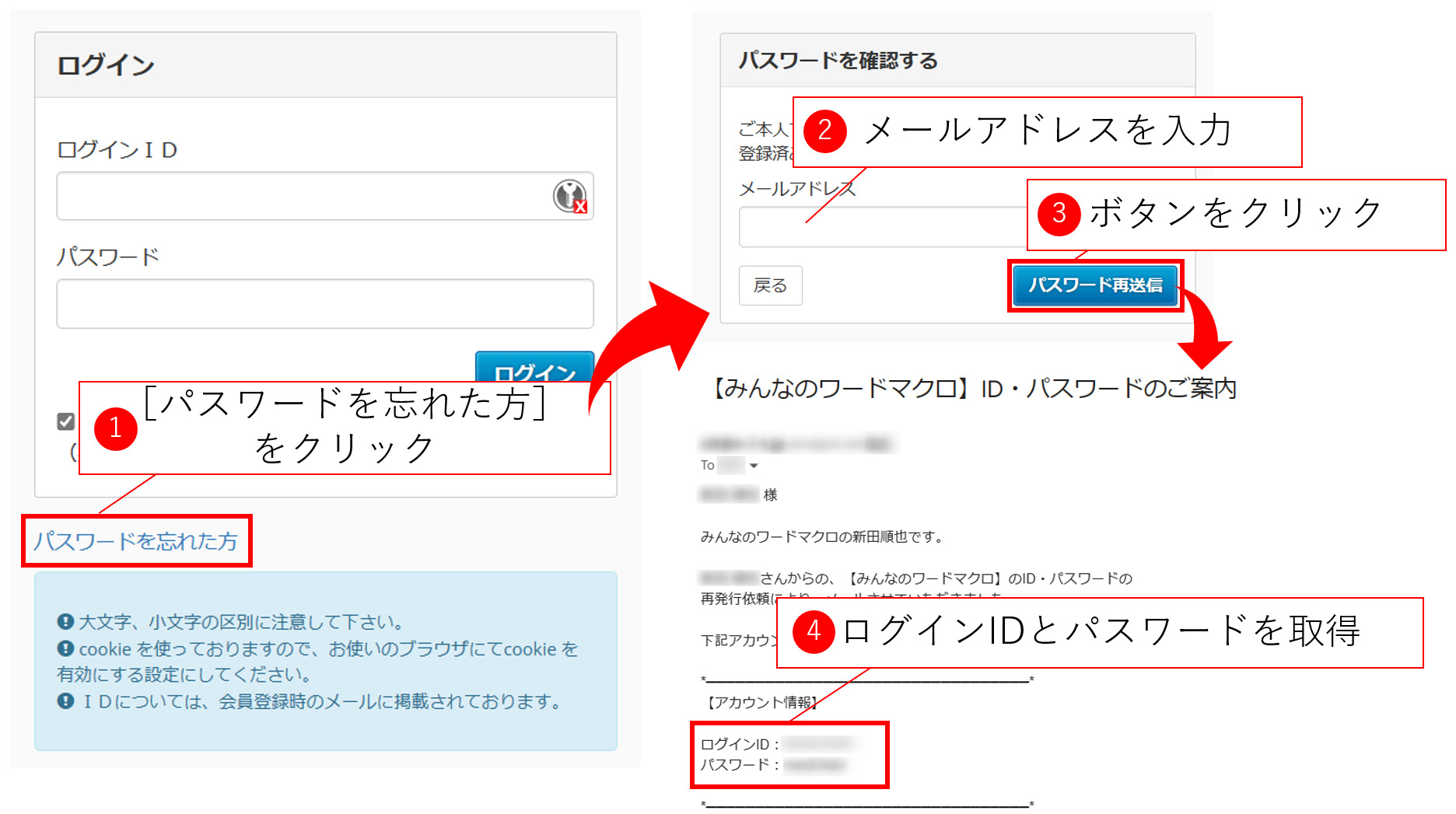Click the 戻る button
The height and width of the screenshot is (814, 1456).
(x=770, y=285)
